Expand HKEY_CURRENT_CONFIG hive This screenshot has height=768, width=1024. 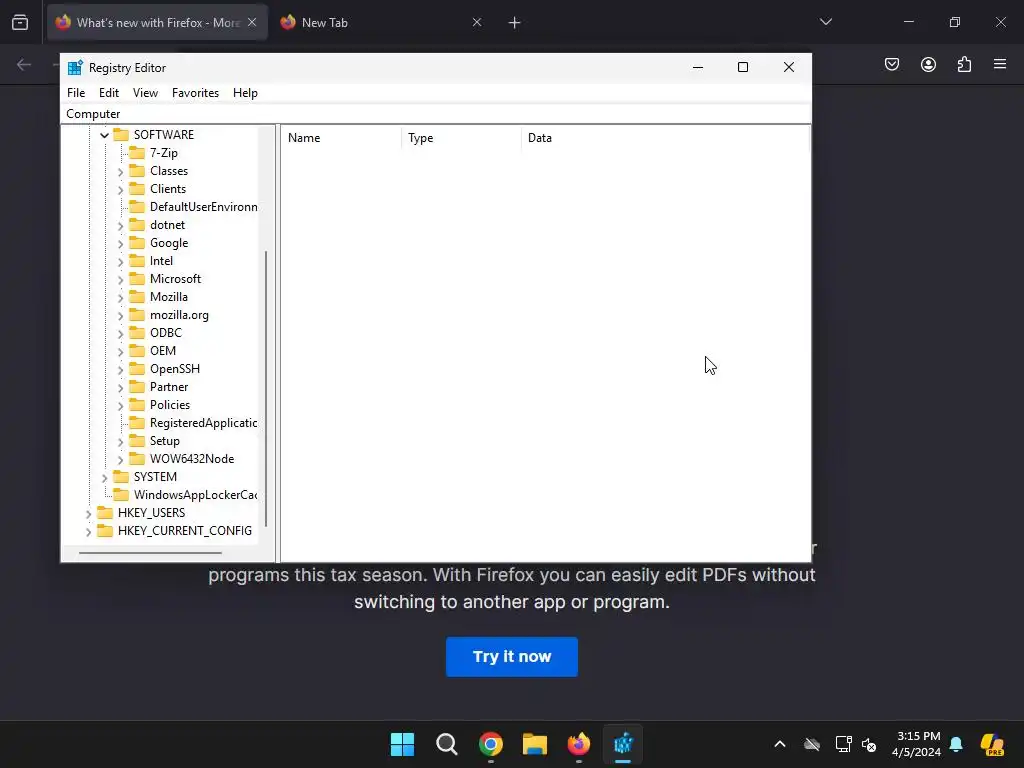click(x=88, y=532)
